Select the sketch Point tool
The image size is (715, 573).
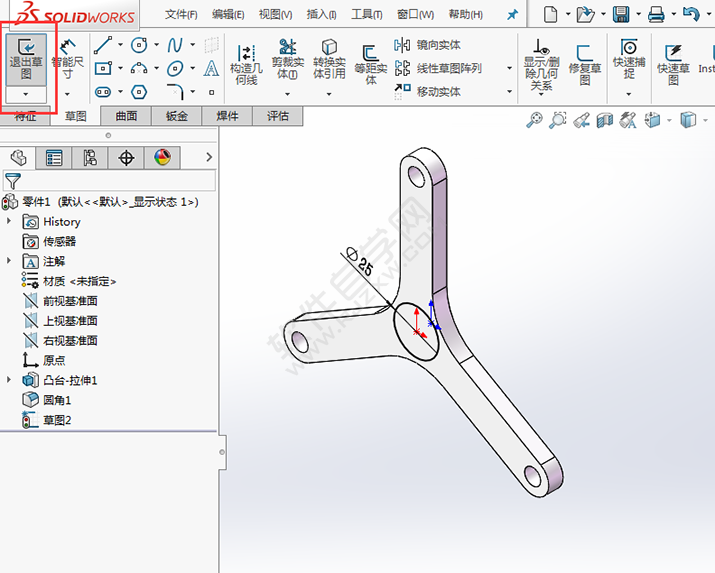coord(211,92)
